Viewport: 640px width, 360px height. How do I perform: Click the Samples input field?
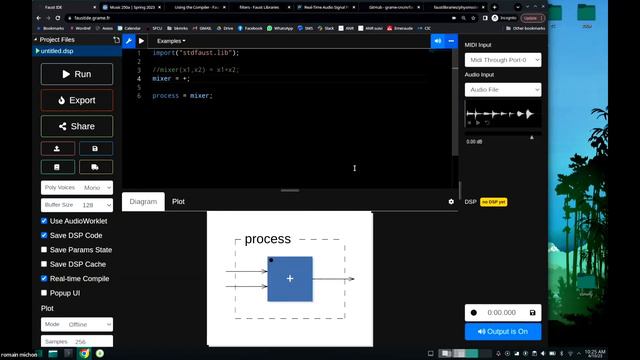click(x=77, y=341)
